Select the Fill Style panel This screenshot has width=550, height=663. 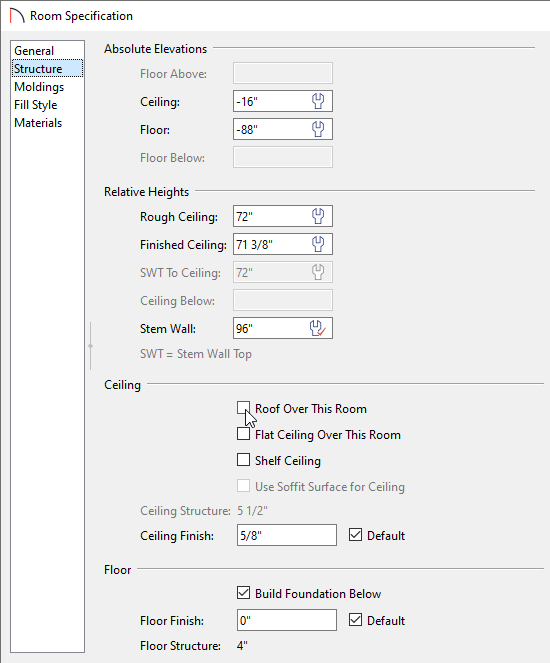click(36, 105)
